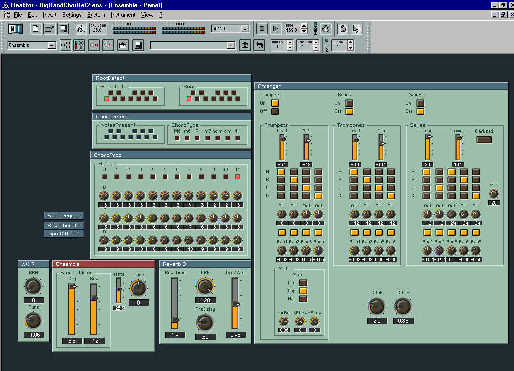This screenshot has height=371, width=514.
Task: Select the lit red key in right keyboard of top panel
Action: coord(189,99)
